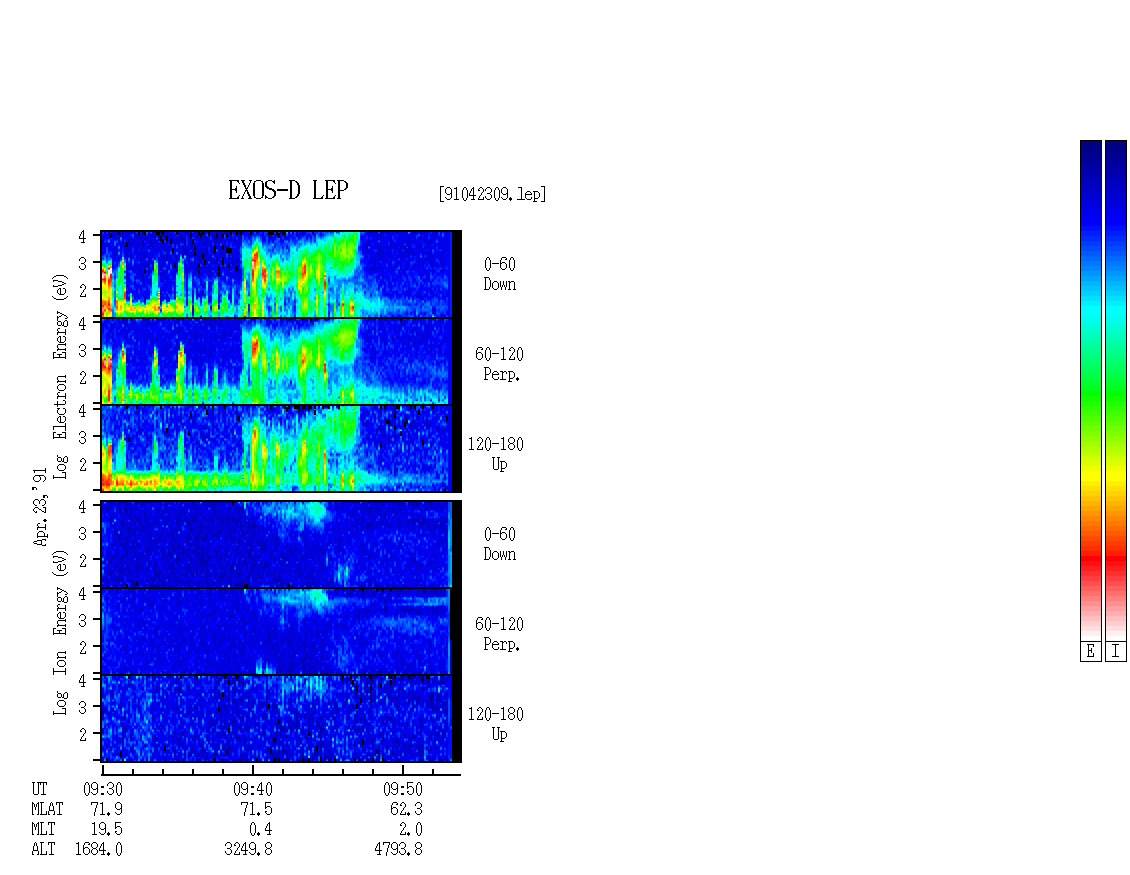Image resolution: width=1130 pixels, height=875 pixels.
Task: Click the 09:50 UT time value
Action: (x=402, y=789)
